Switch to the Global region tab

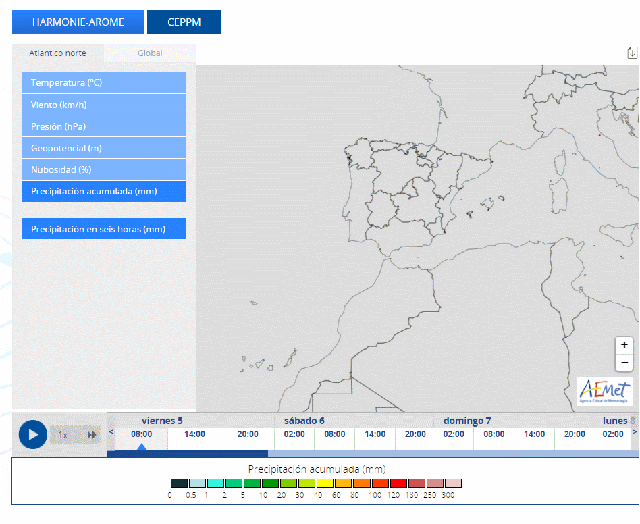pos(150,53)
